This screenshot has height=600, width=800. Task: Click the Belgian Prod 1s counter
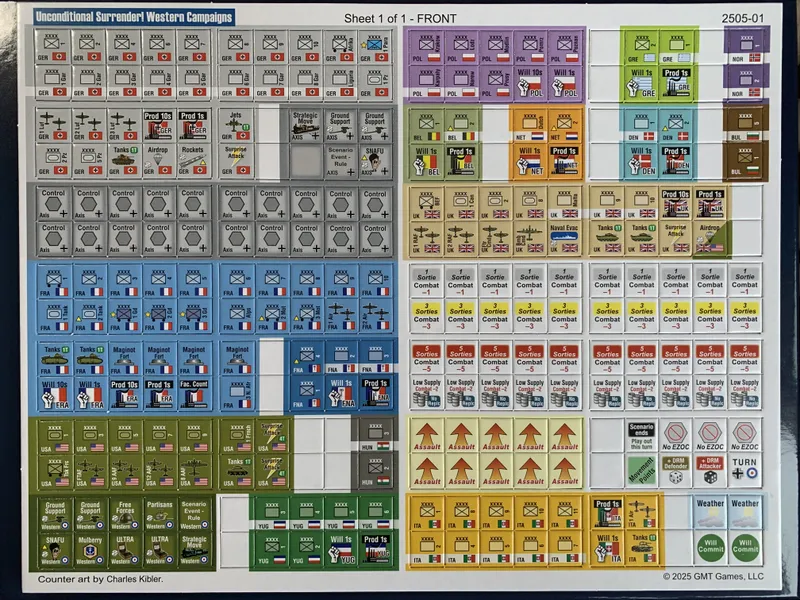coord(461,161)
